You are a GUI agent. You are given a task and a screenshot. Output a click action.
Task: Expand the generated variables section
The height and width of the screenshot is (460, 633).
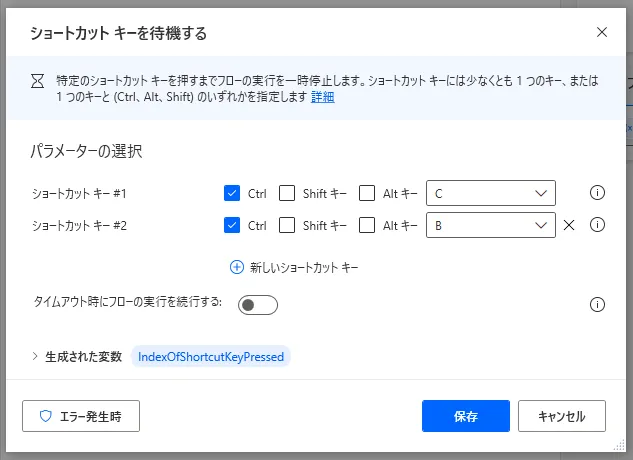(x=35, y=356)
